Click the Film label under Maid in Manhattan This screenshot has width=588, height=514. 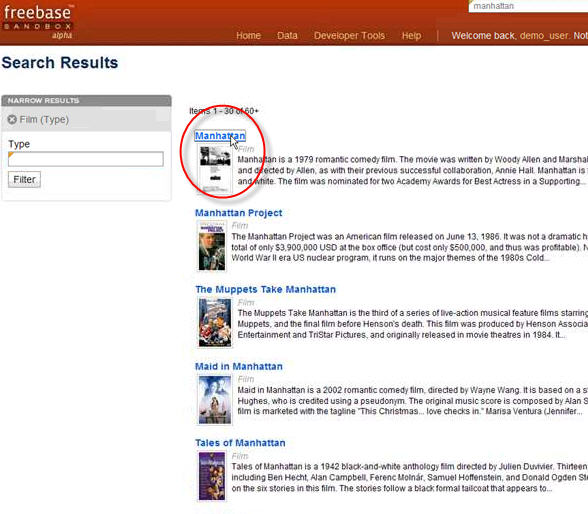click(x=246, y=379)
